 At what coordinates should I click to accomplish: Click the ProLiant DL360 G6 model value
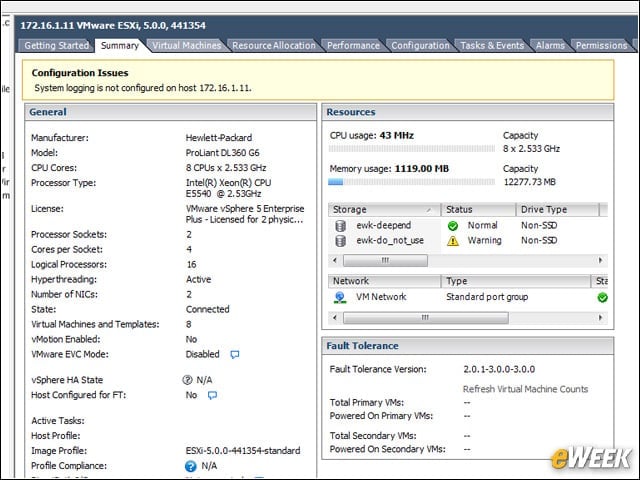pyautogui.click(x=222, y=153)
